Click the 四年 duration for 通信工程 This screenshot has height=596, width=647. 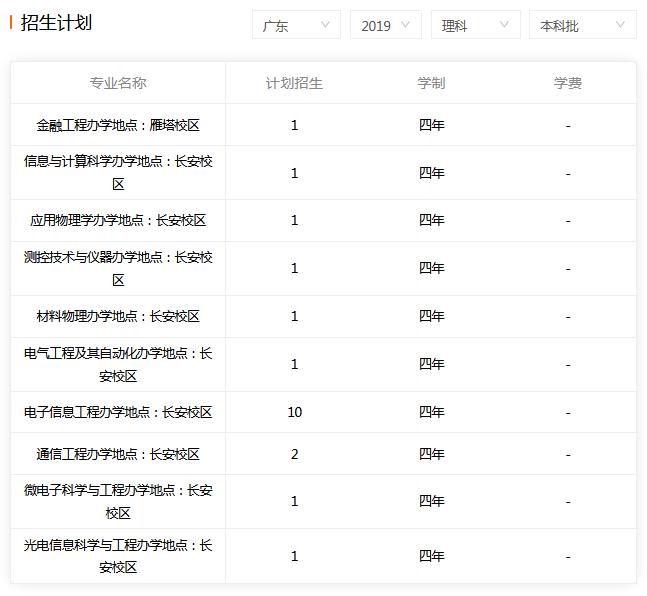click(x=432, y=454)
